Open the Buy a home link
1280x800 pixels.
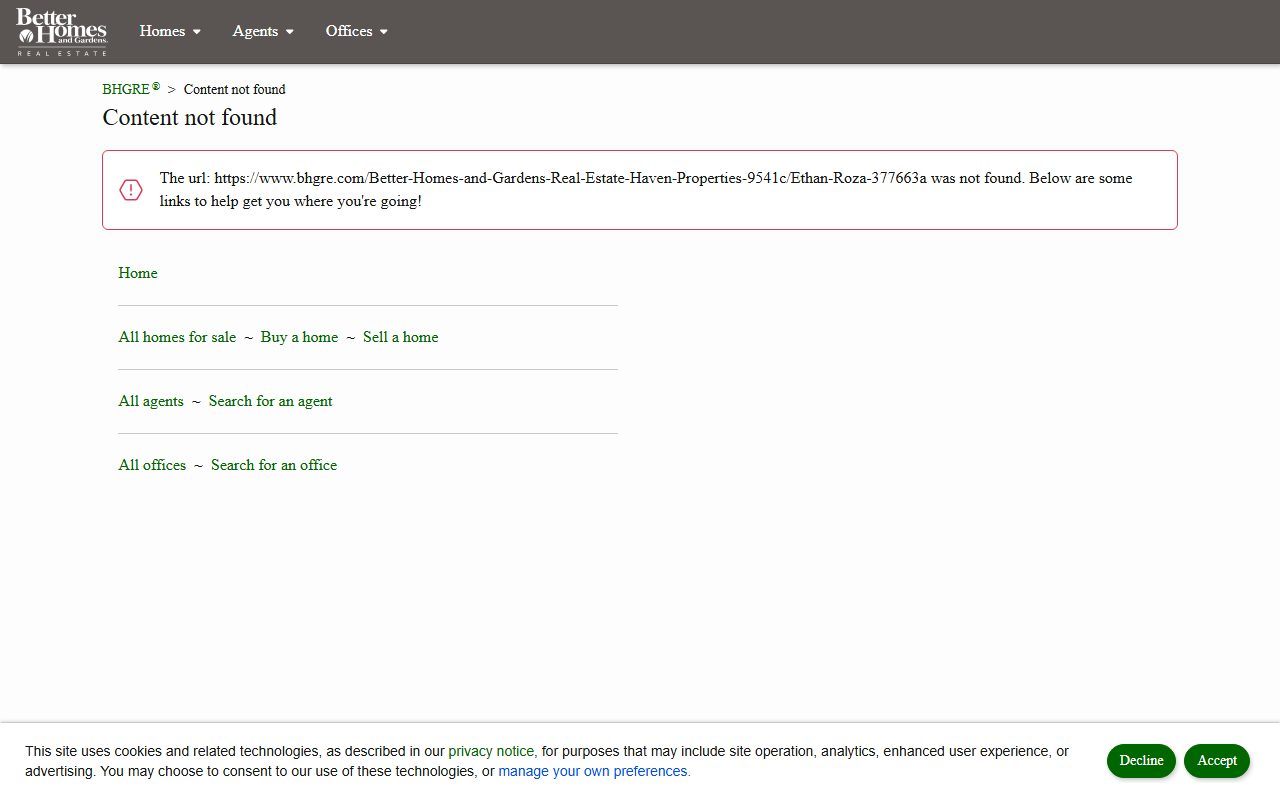pyautogui.click(x=299, y=337)
